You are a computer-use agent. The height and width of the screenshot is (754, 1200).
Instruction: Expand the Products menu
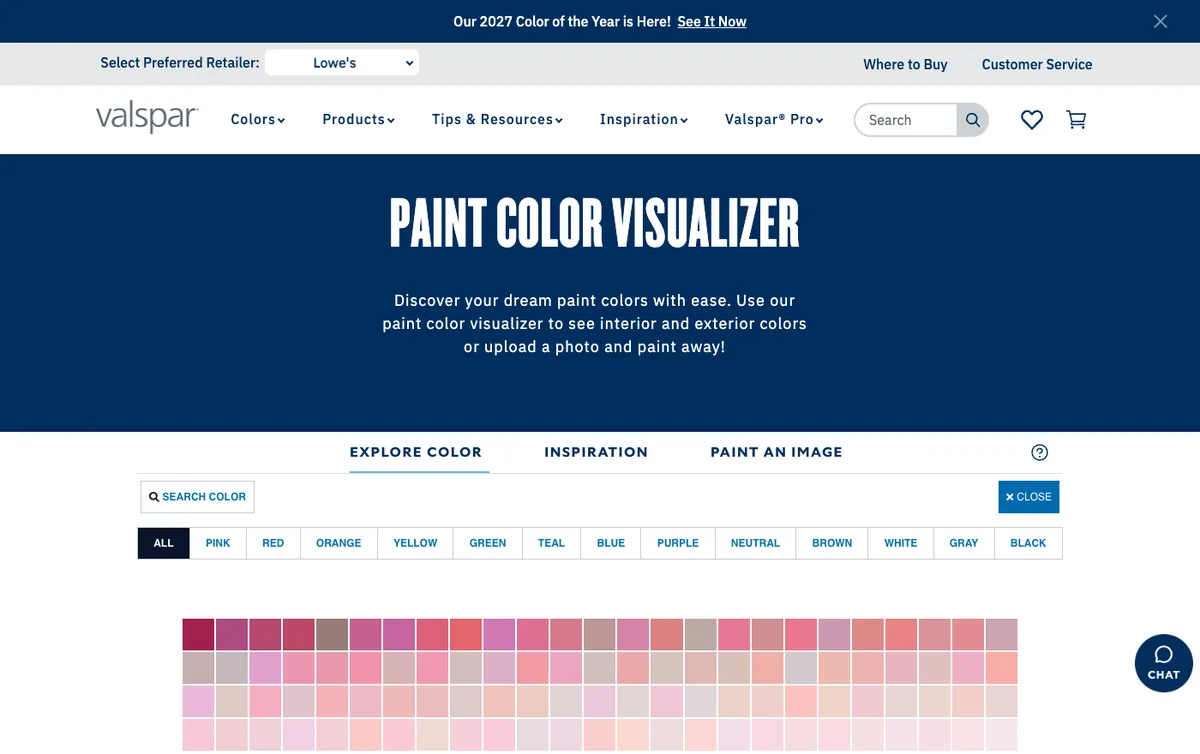(359, 119)
